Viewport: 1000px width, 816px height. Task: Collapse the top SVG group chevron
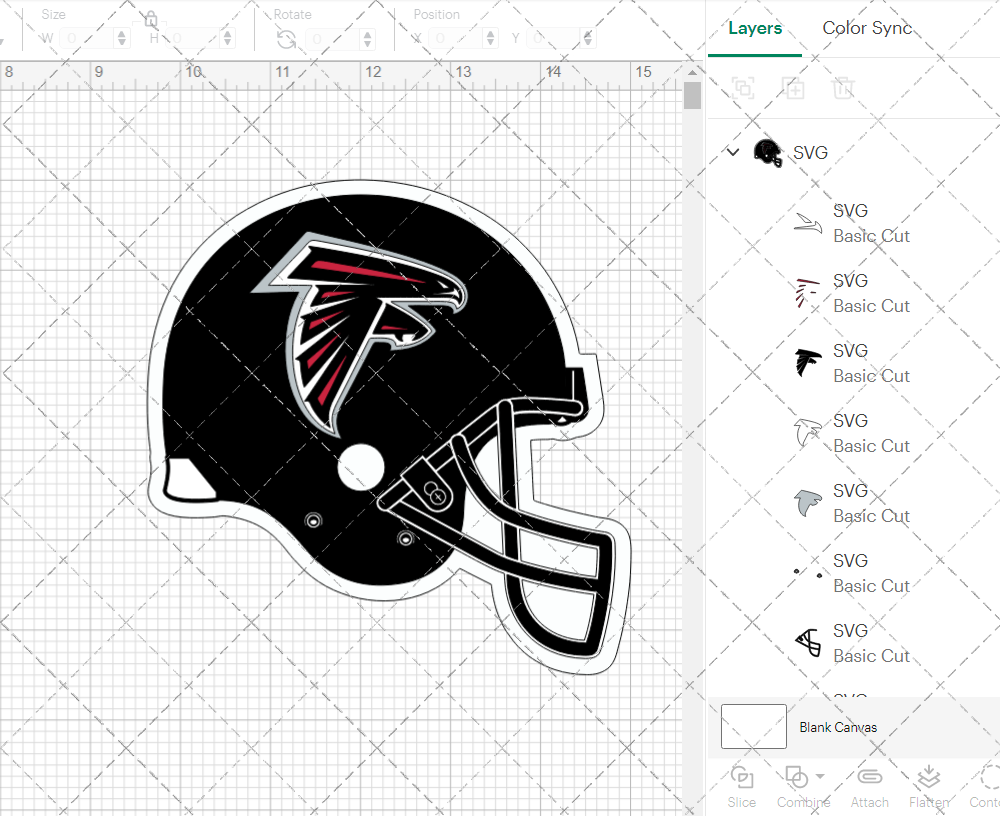point(733,152)
